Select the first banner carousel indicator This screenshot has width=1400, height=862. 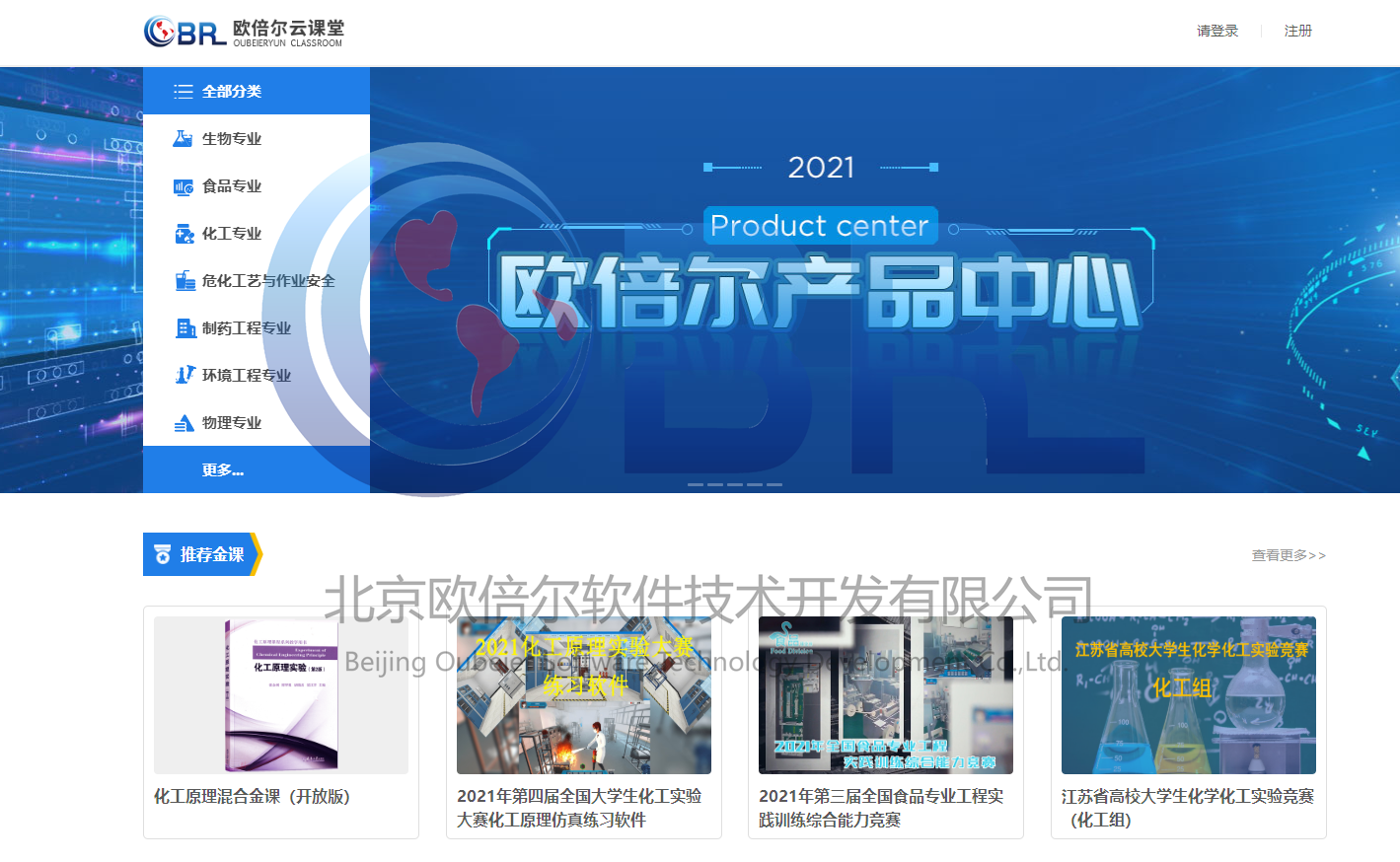point(696,484)
